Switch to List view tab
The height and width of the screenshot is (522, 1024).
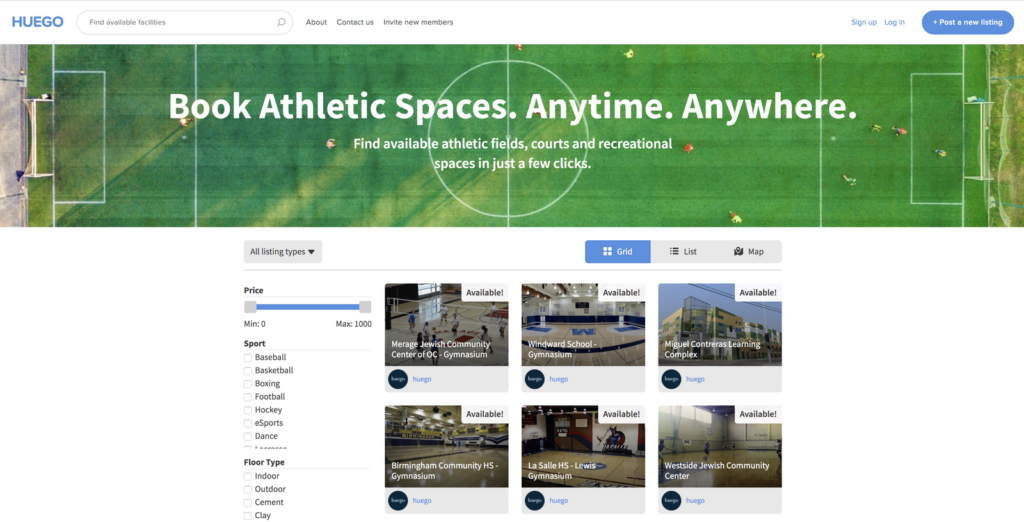click(683, 252)
